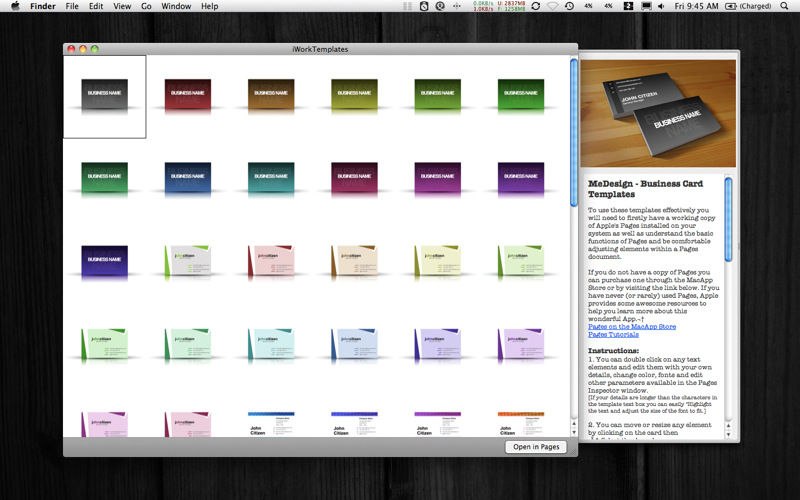The image size is (800, 500).
Task: Click the volume speaker icon in menu bar
Action: 661,6
